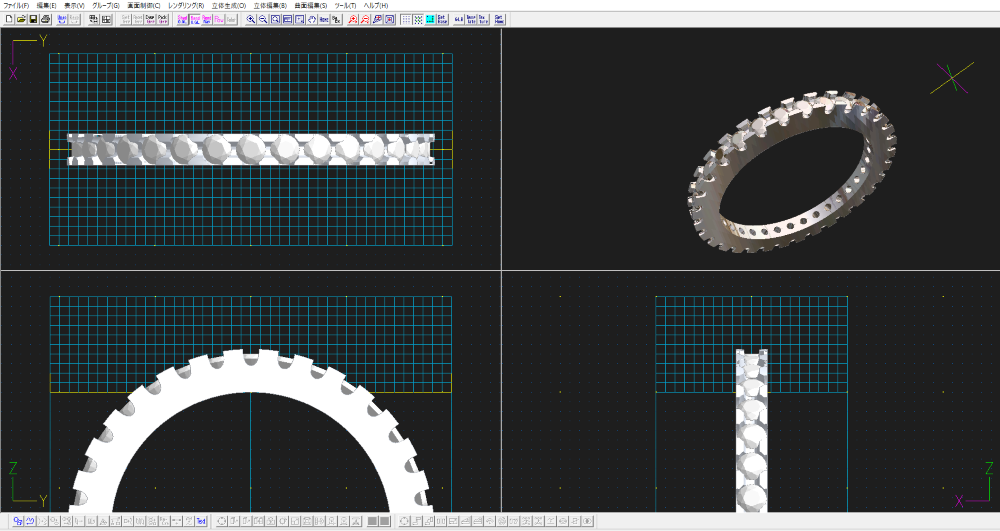
Task: Print using the printer icon
Action: pyautogui.click(x=45, y=19)
